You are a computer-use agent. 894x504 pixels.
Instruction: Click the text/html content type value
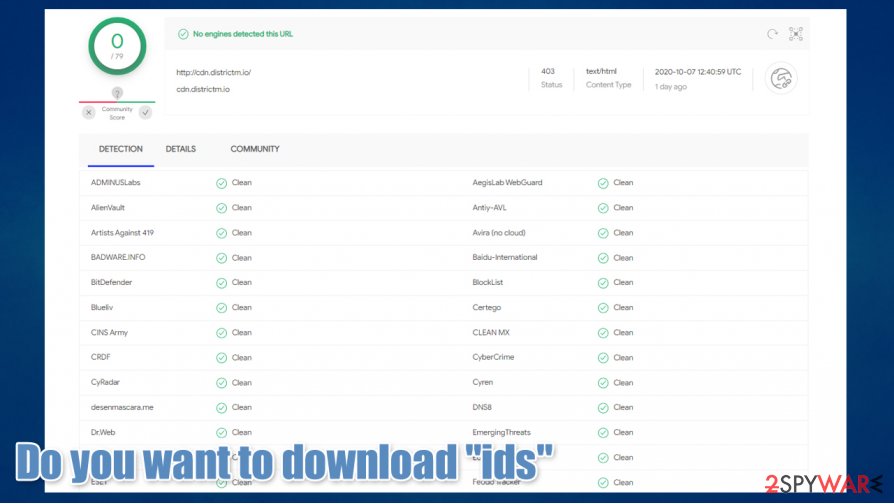pyautogui.click(x=601, y=71)
